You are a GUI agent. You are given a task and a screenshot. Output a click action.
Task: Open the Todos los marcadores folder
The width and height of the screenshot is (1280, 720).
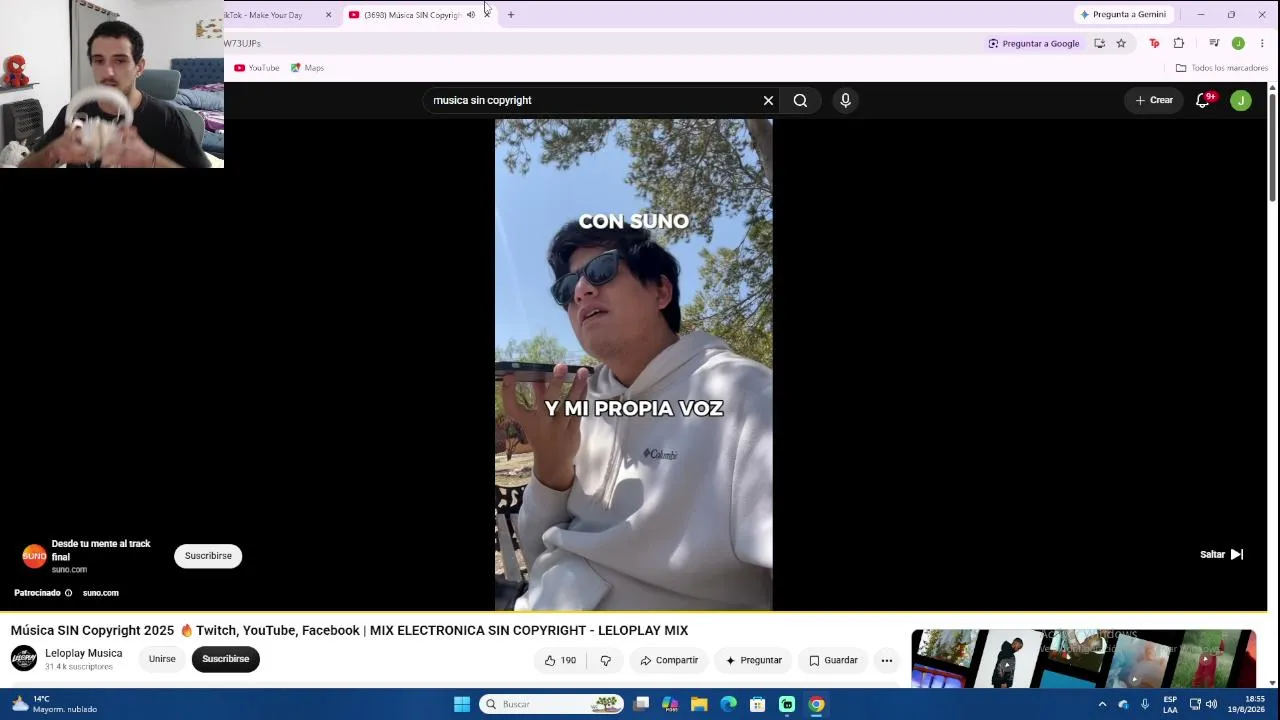click(1222, 68)
